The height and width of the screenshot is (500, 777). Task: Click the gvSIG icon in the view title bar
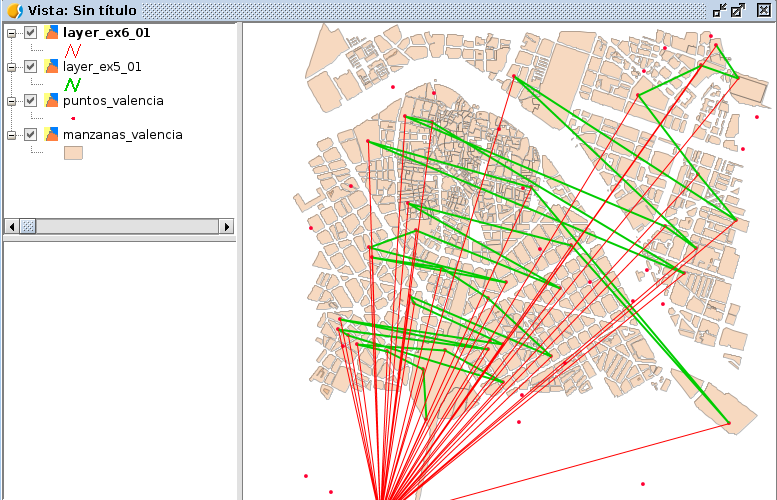(x=14, y=10)
